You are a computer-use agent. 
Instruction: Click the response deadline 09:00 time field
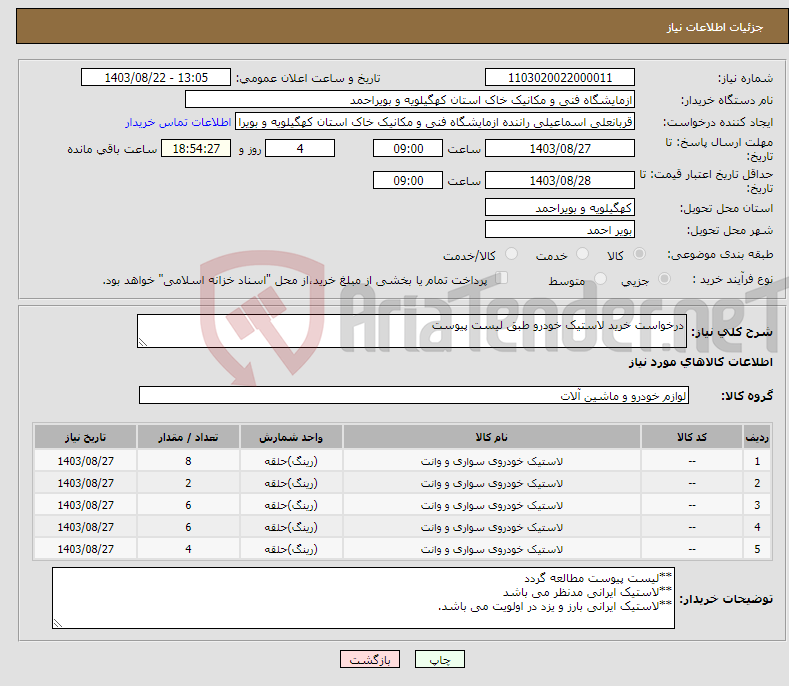coord(408,148)
